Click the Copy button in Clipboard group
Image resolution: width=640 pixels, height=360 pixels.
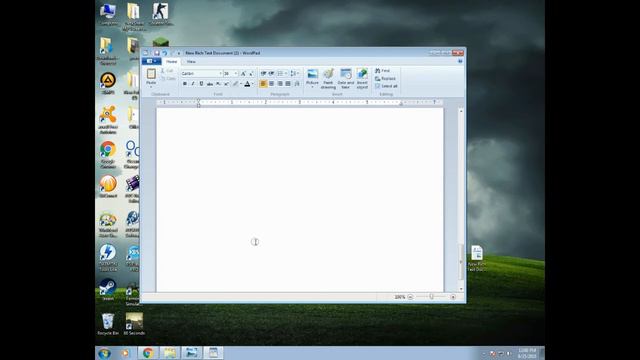pos(168,78)
